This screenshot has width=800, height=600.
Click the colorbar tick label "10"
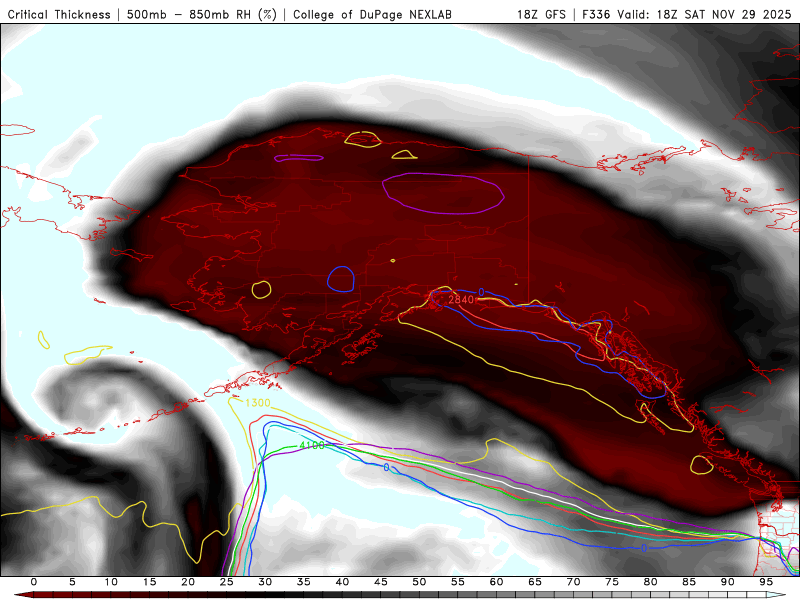[111, 582]
